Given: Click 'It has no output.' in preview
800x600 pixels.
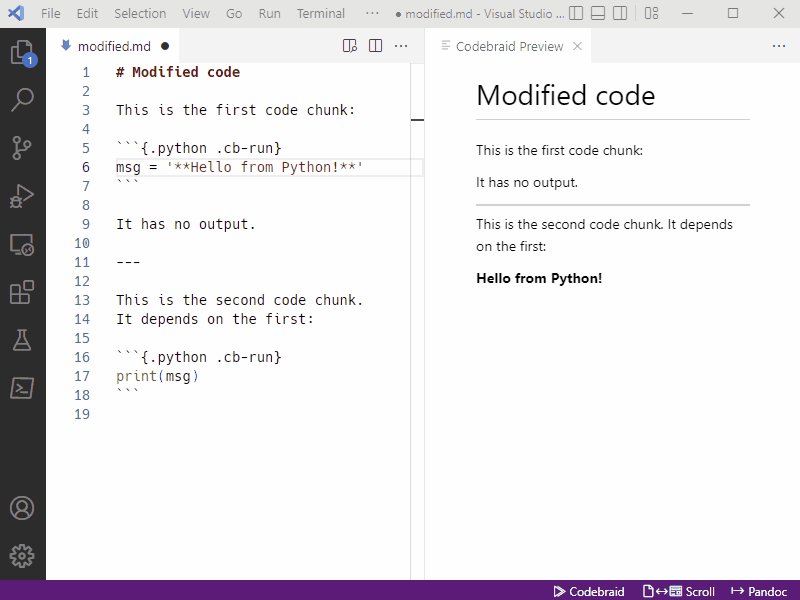Looking at the screenshot, I should pos(527,183).
